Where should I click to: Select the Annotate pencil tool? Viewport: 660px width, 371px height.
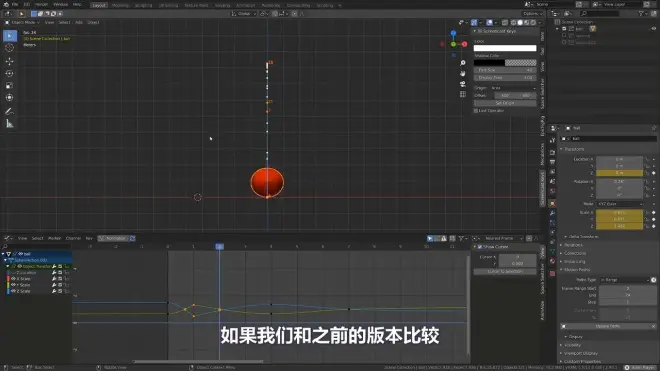click(x=9, y=112)
